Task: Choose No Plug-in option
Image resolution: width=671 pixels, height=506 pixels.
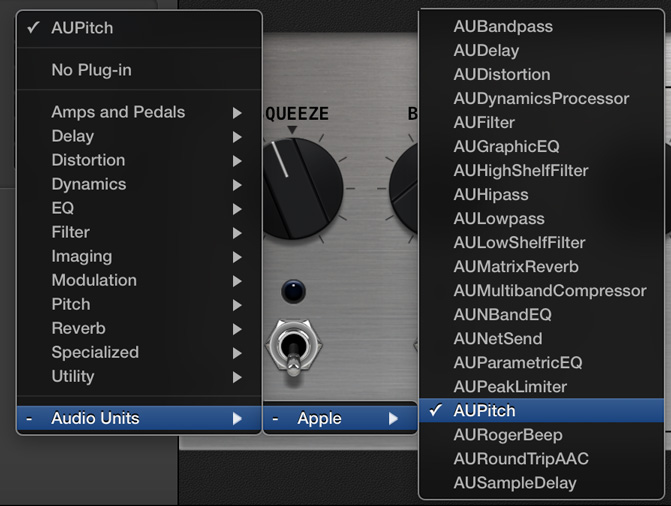Action: 139,70
